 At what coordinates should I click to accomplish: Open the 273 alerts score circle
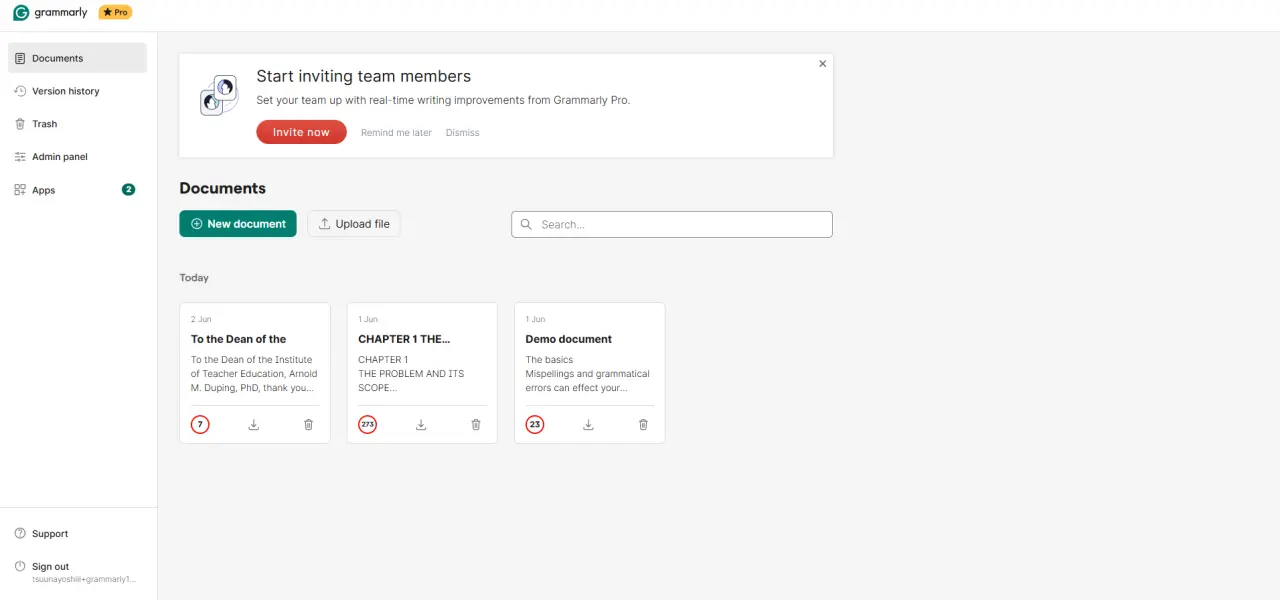click(368, 425)
